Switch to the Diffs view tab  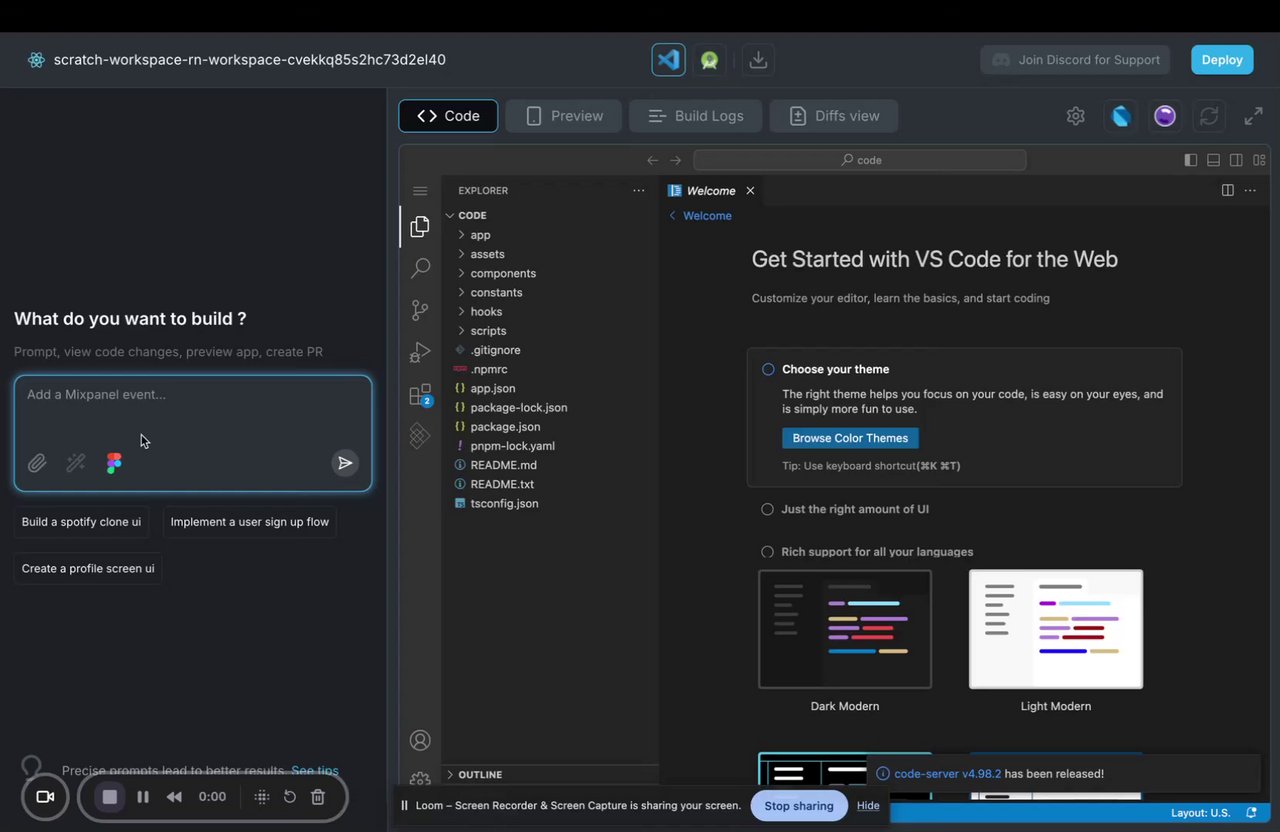point(833,116)
